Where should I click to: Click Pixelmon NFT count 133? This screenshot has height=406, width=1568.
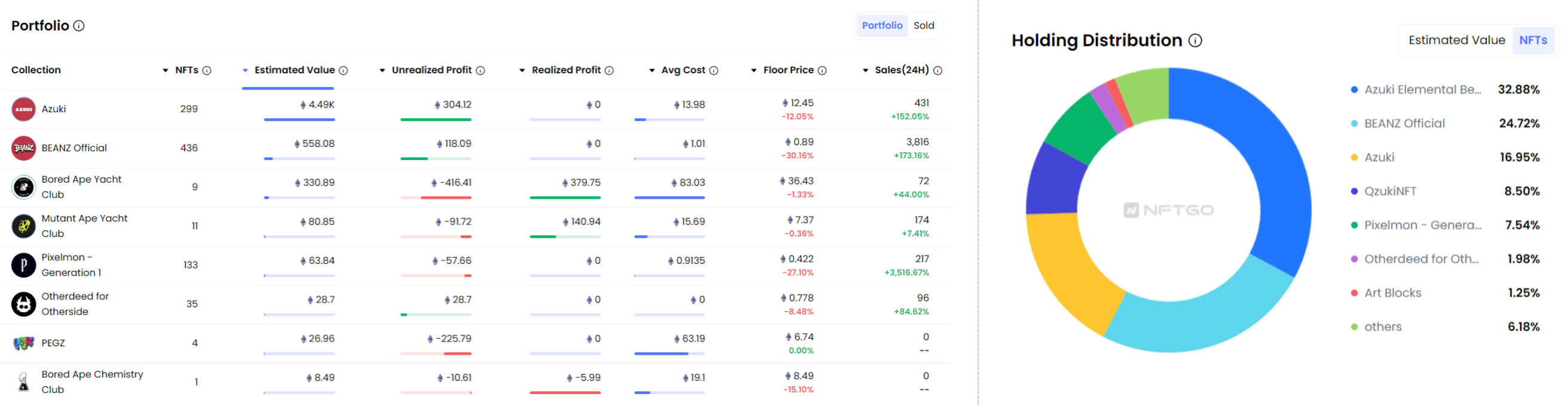pos(191,265)
